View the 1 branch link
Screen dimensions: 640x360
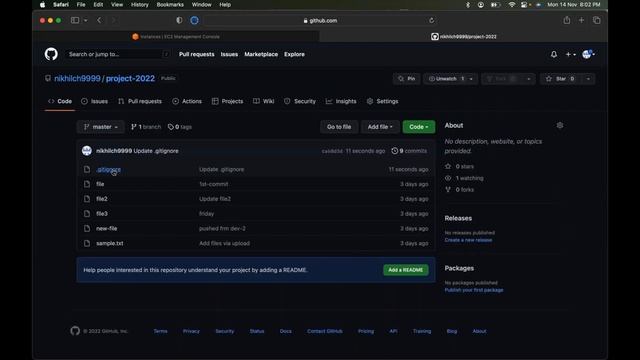(x=146, y=127)
